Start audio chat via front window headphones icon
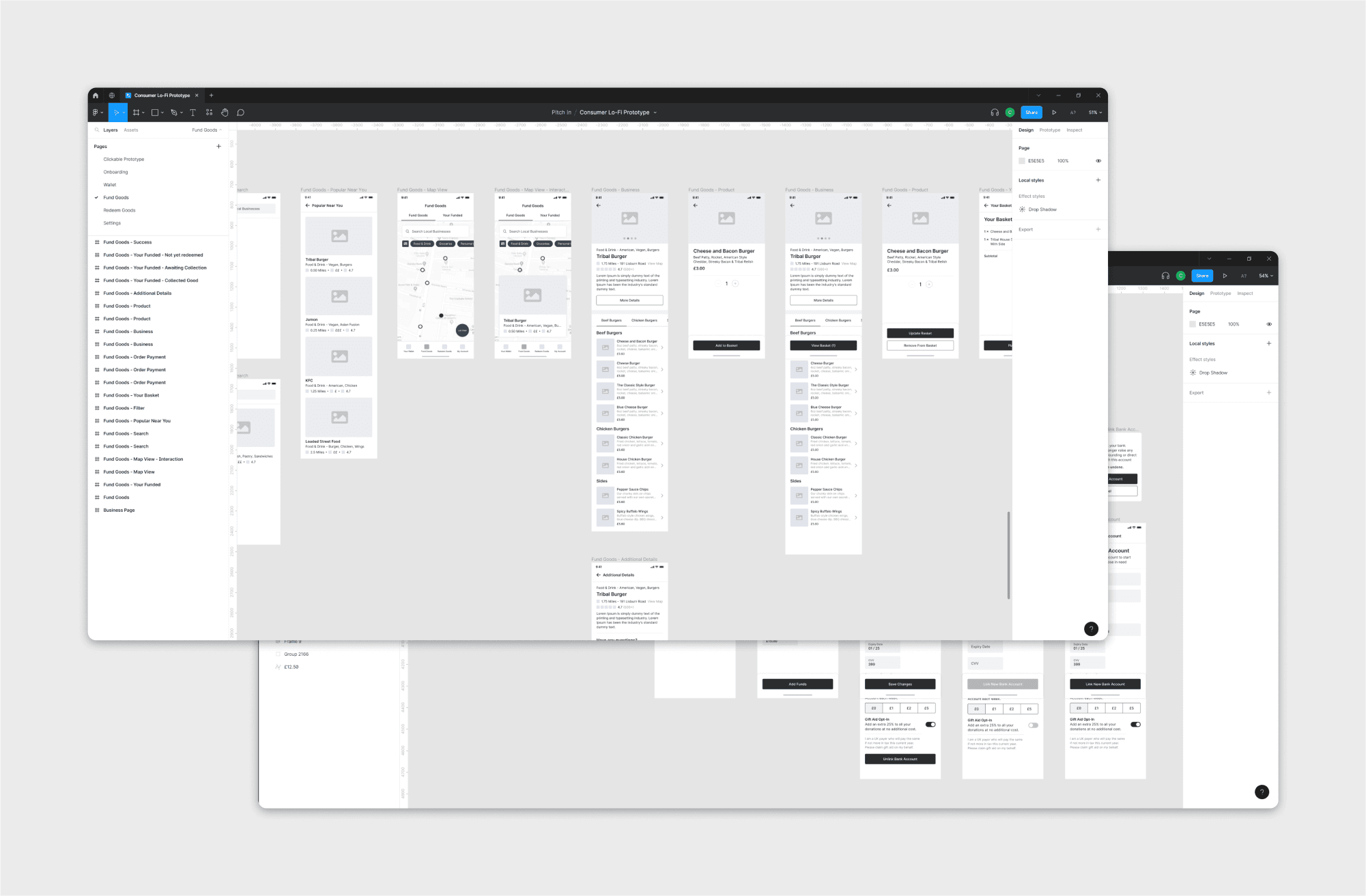 tap(995, 113)
